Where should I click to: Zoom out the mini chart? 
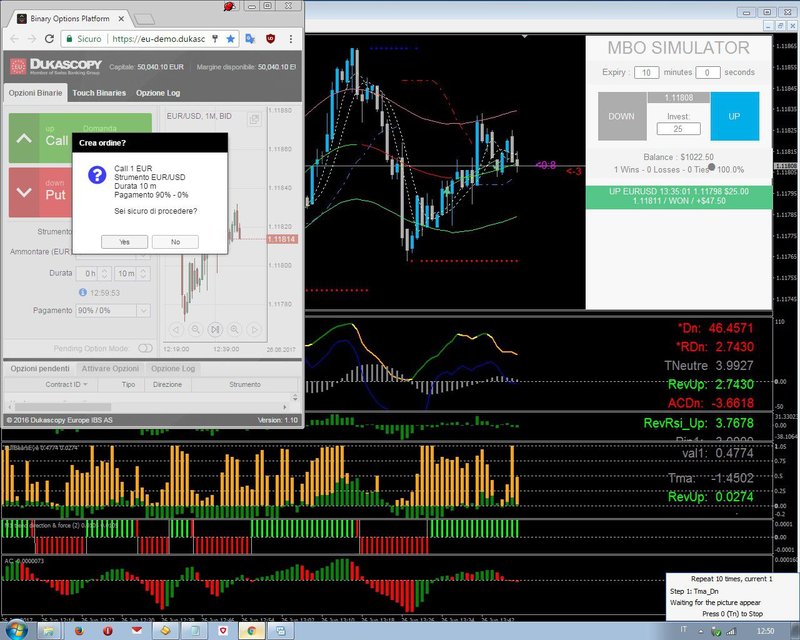pos(195,330)
